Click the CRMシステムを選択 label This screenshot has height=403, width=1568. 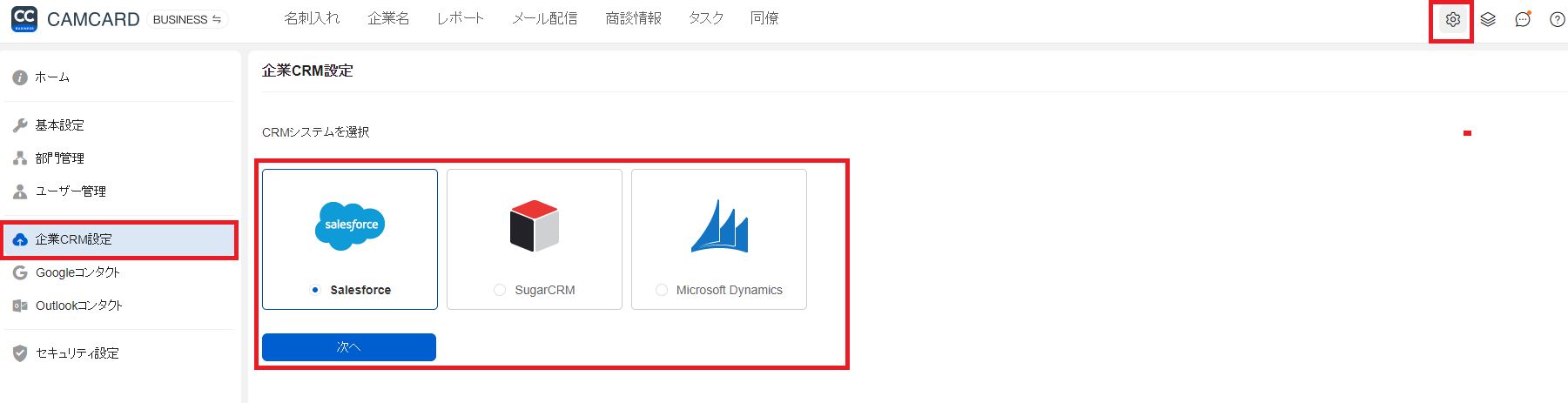click(316, 132)
